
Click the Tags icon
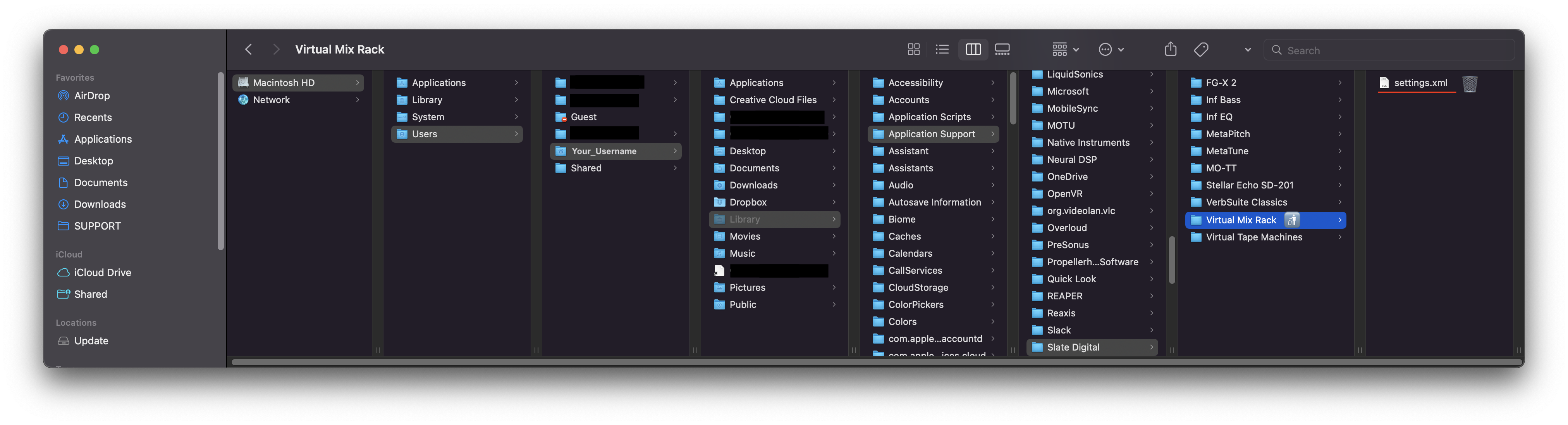[1201, 49]
